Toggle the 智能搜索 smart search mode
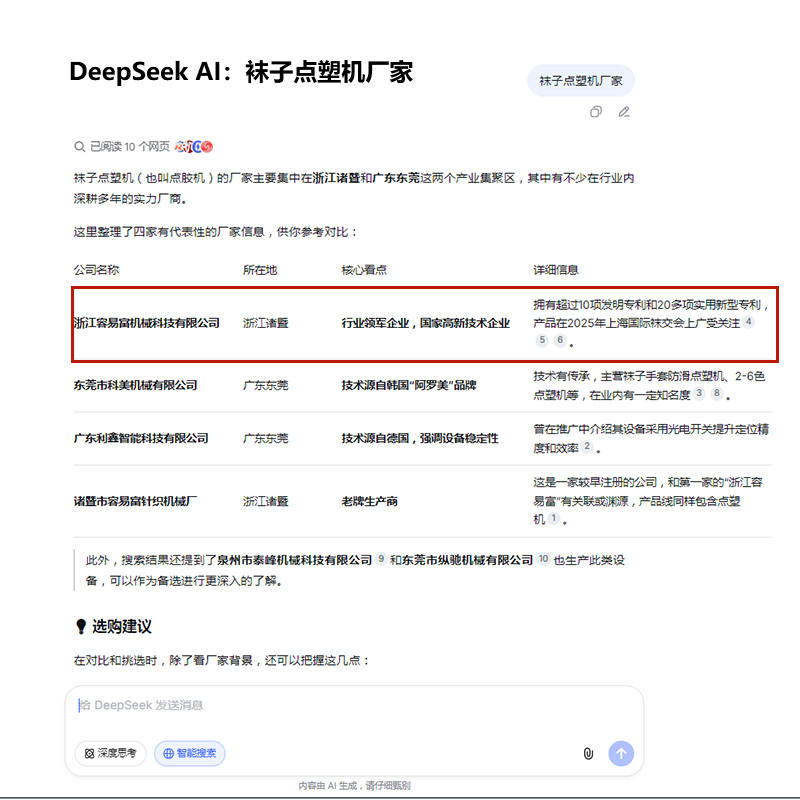 [190, 753]
